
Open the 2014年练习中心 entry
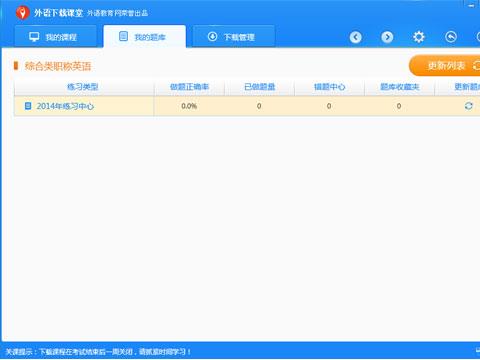tap(65, 106)
